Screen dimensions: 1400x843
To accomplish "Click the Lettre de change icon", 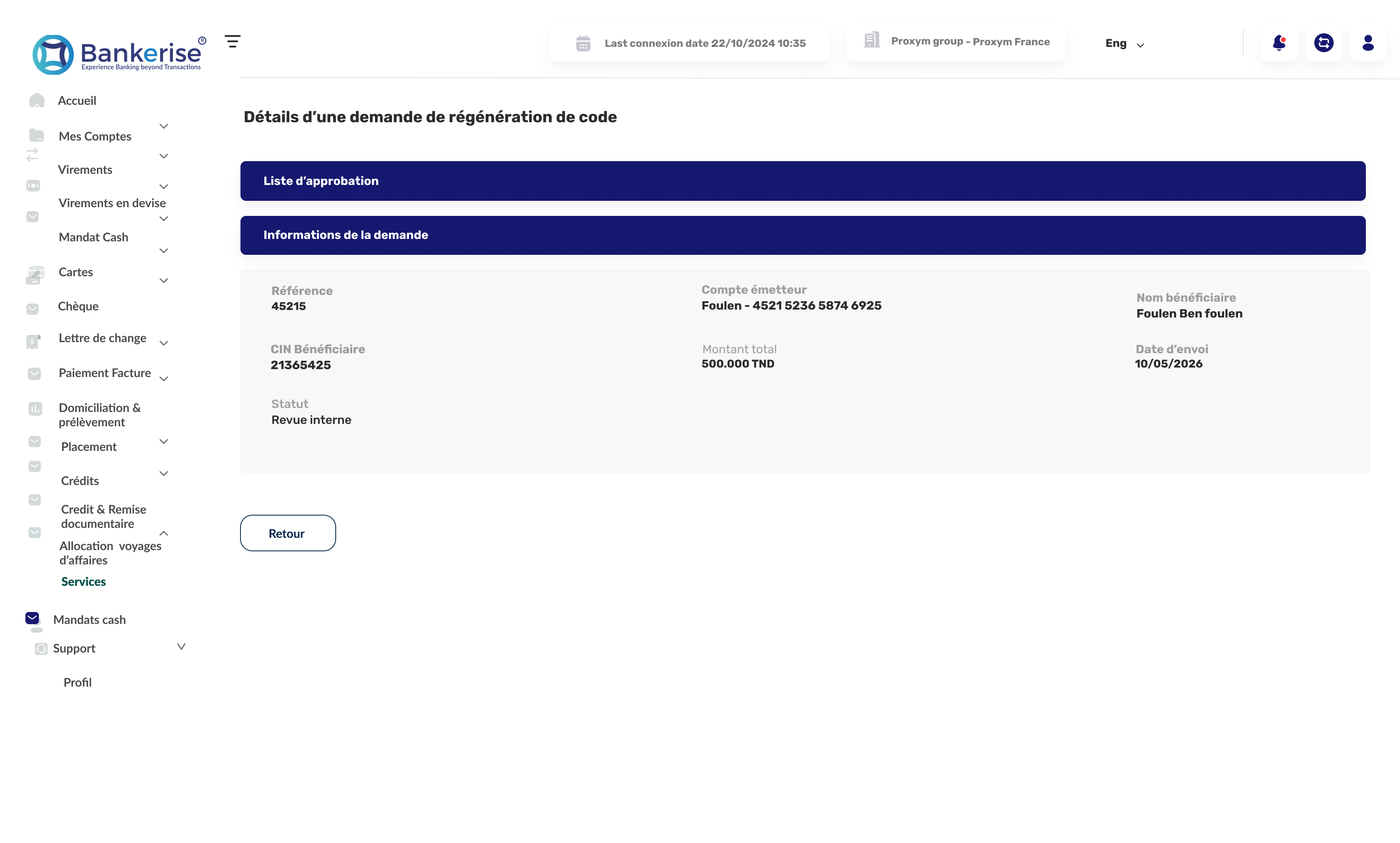I will coord(33,341).
